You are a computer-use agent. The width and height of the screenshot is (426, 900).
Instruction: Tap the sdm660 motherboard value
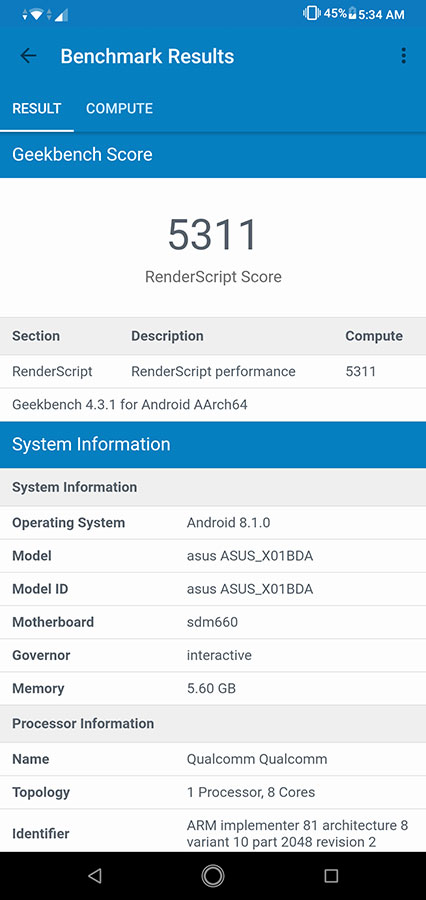click(x=212, y=622)
